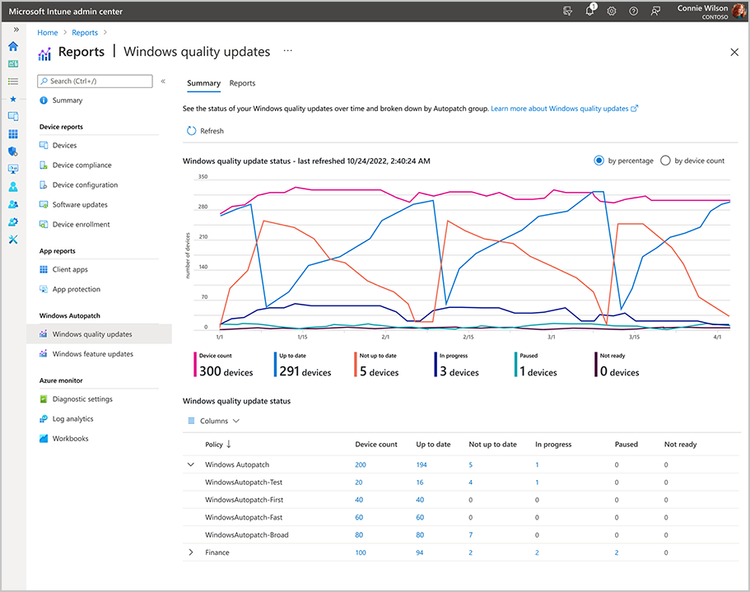Open the Columns dropdown
750x592 pixels.
click(213, 421)
